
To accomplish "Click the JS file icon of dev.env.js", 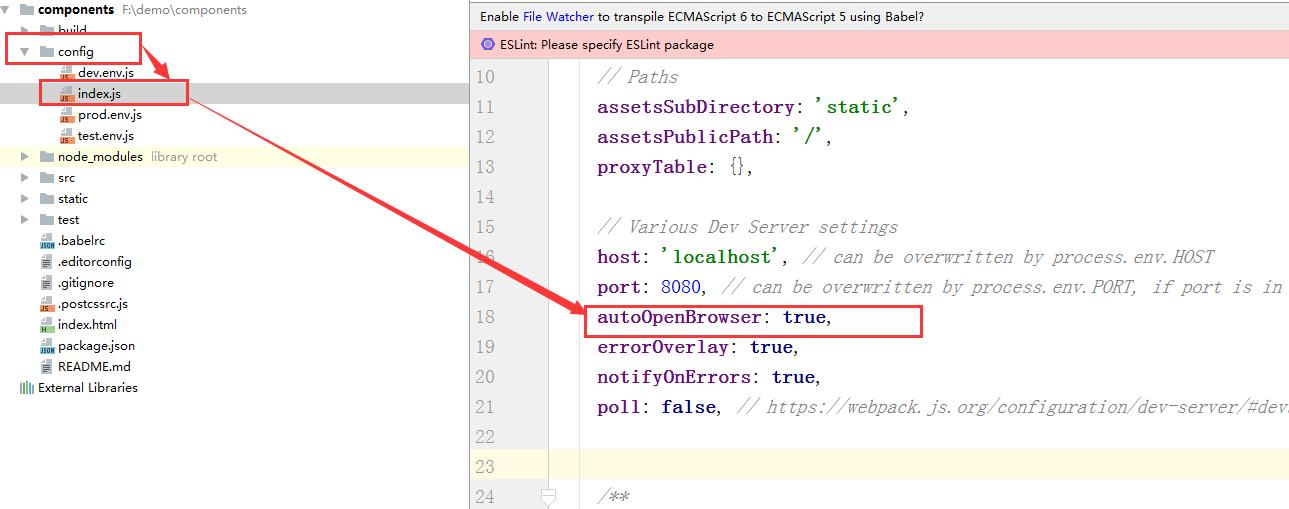I will pyautogui.click(x=67, y=73).
